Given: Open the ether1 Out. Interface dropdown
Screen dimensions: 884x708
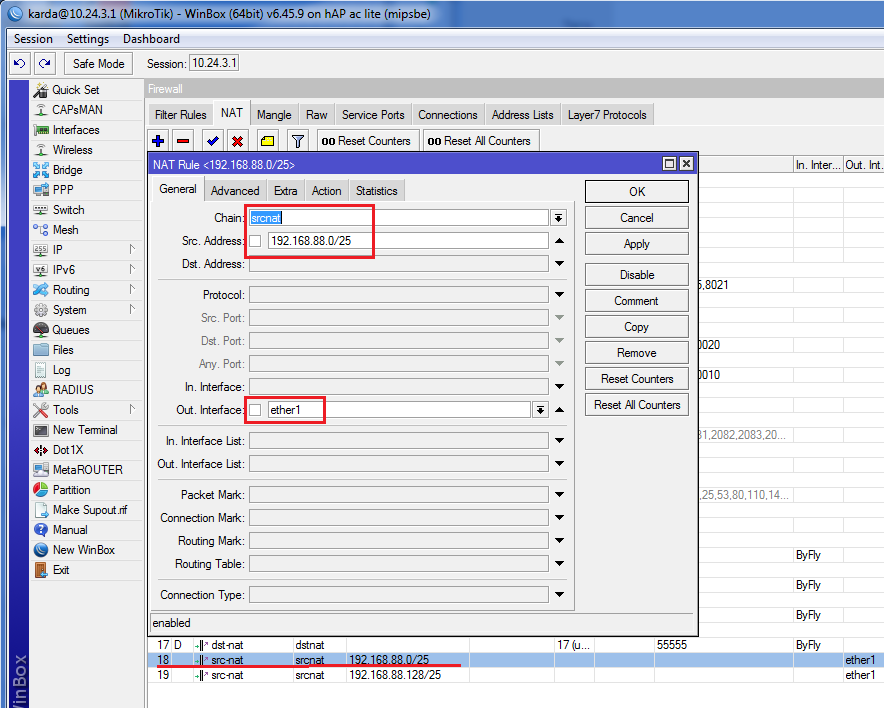Looking at the screenshot, I should pyautogui.click(x=540, y=410).
